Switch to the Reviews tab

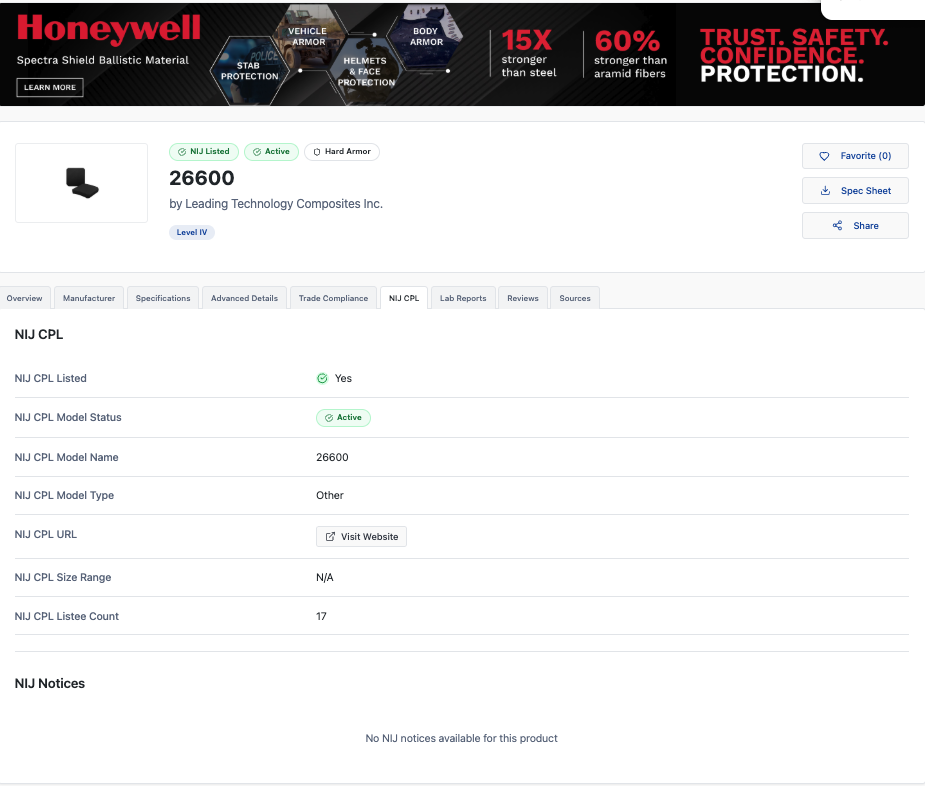(x=523, y=298)
